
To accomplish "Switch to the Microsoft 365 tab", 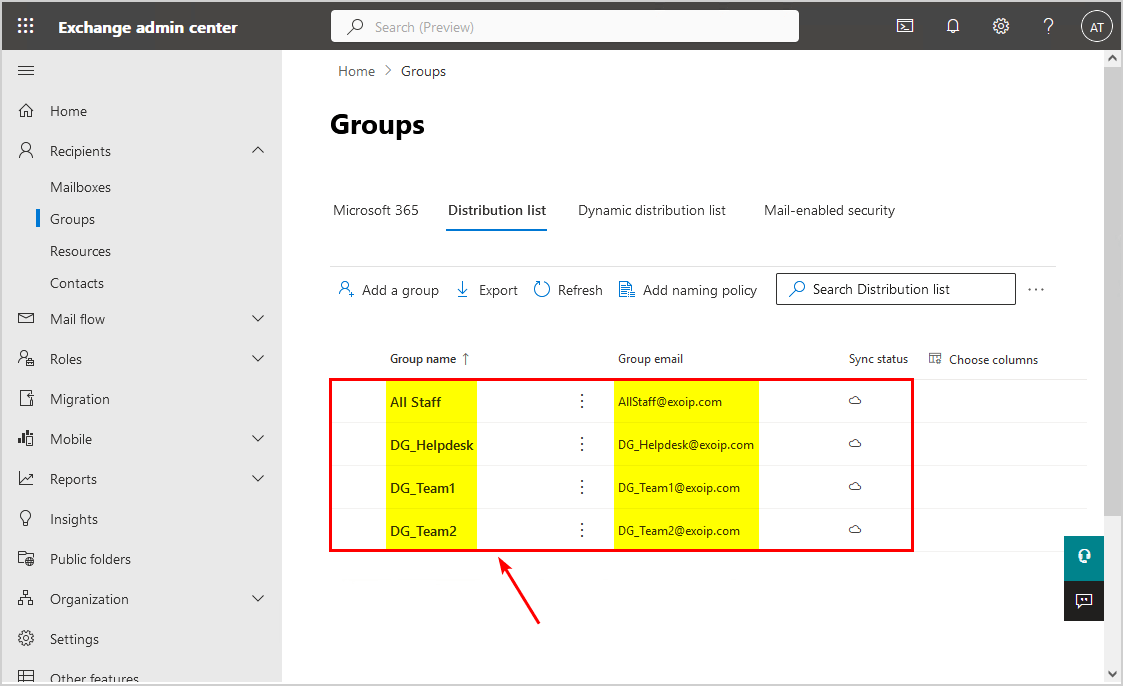I will 376,211.
